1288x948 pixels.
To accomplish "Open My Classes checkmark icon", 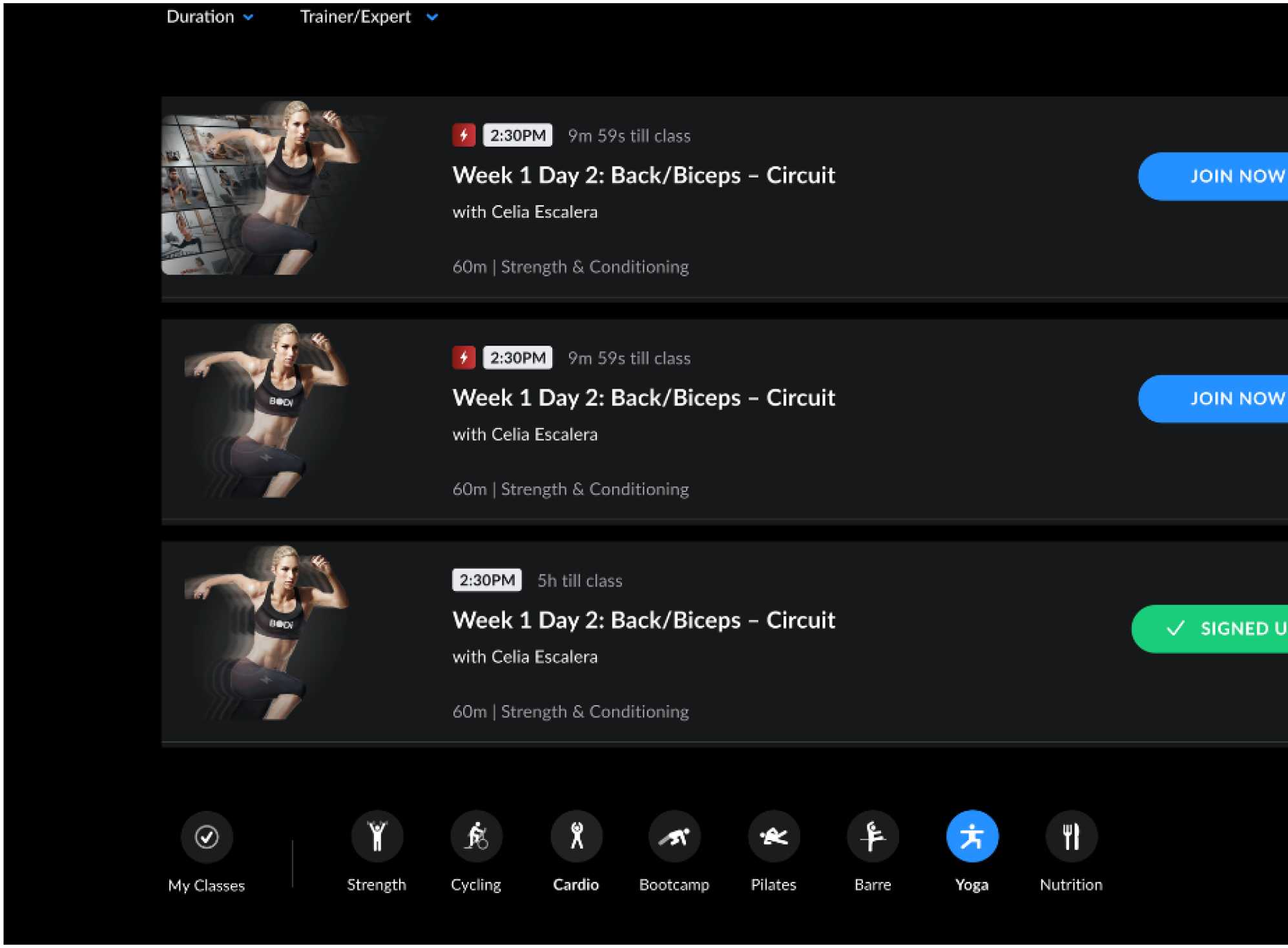I will pyautogui.click(x=207, y=837).
